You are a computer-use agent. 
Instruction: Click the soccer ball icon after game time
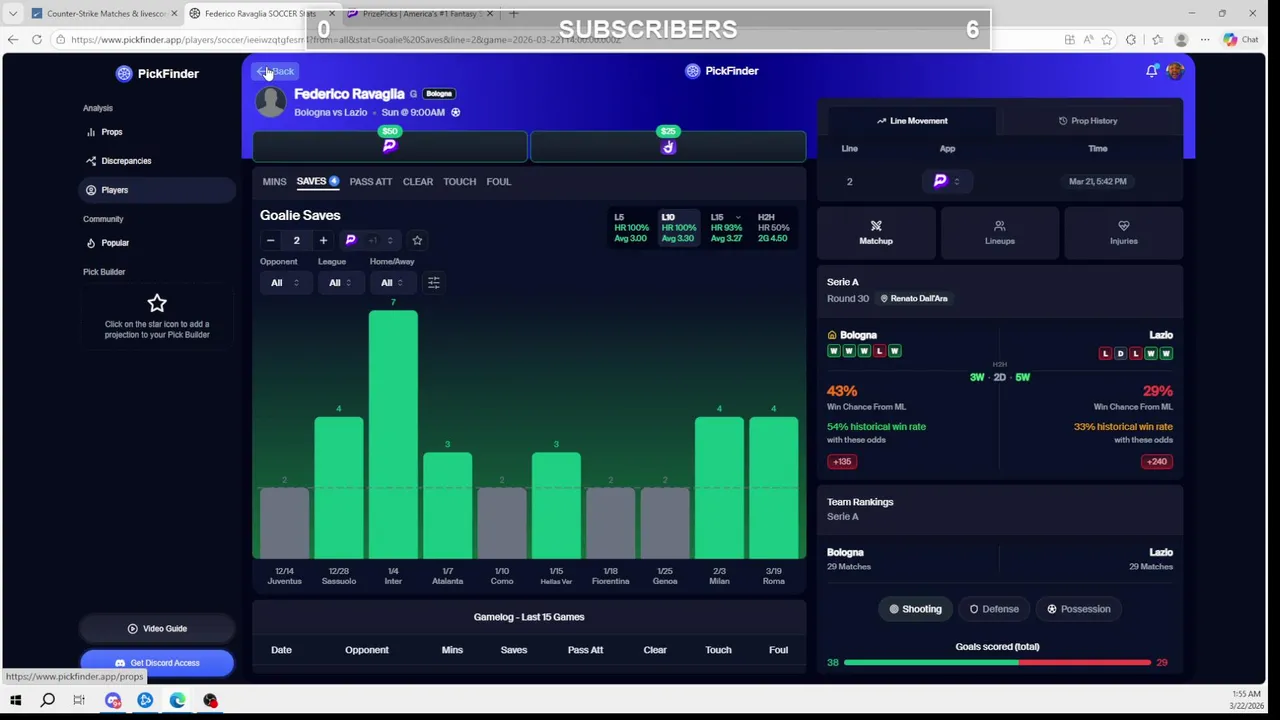click(x=455, y=112)
